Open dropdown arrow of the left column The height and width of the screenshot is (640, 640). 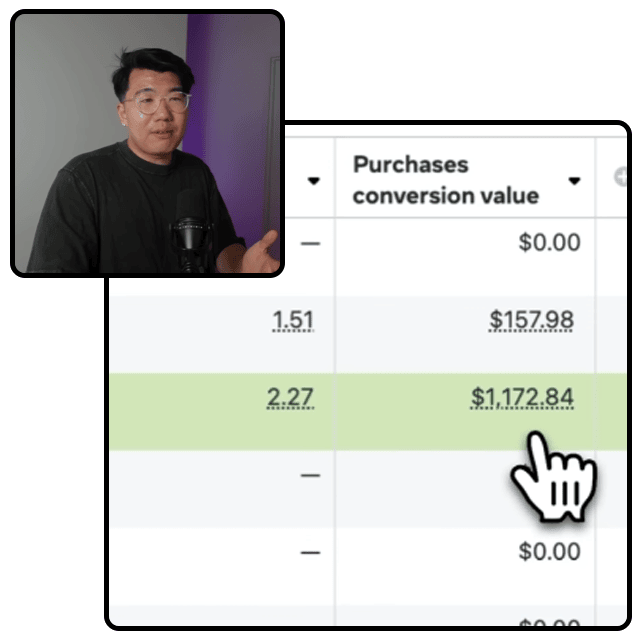coord(314,181)
